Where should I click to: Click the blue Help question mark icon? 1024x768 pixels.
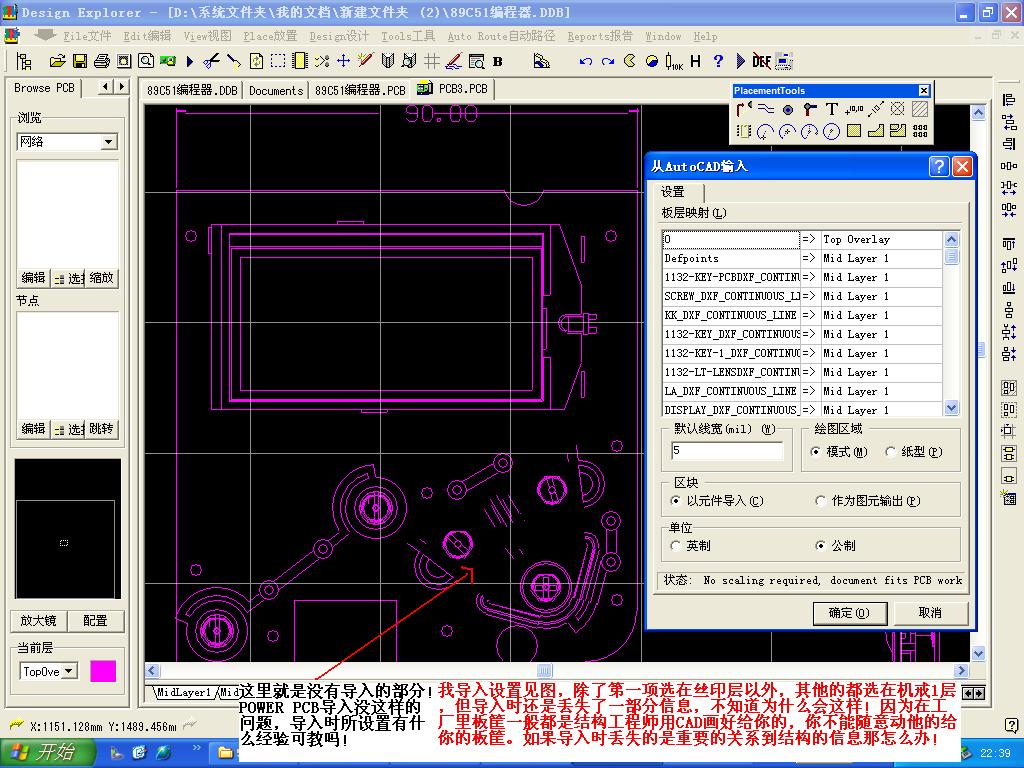click(x=718, y=61)
